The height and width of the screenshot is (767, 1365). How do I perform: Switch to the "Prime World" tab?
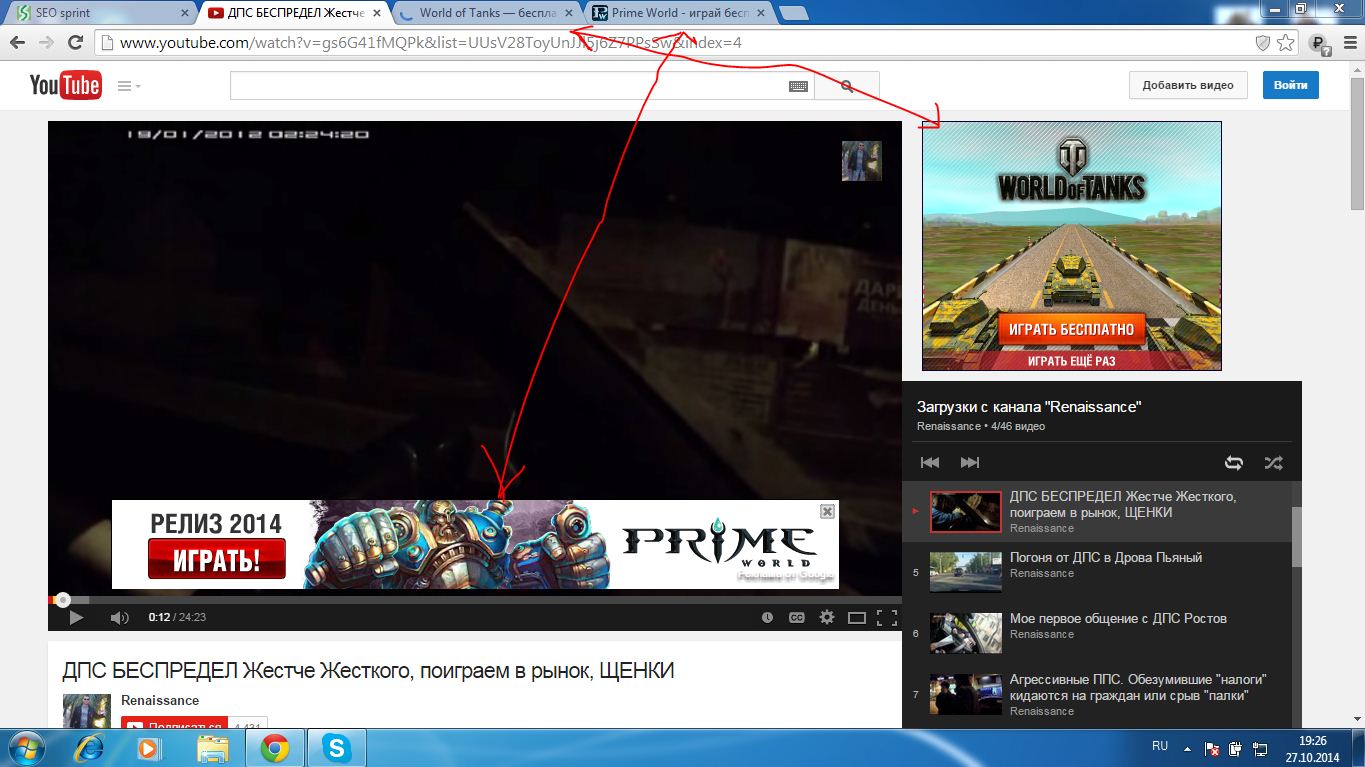(x=677, y=13)
